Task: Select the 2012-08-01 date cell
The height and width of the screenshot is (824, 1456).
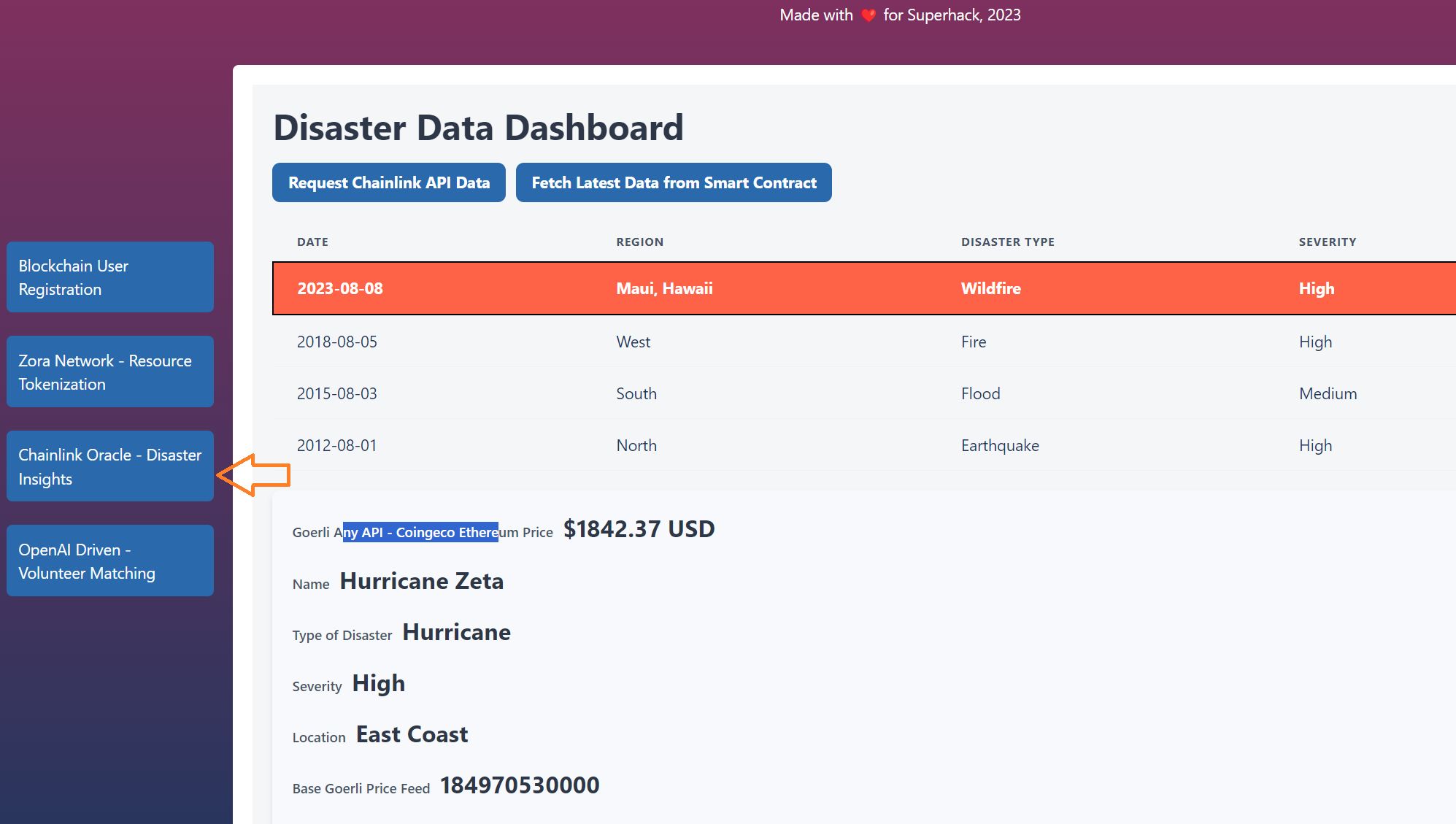Action: coord(336,445)
